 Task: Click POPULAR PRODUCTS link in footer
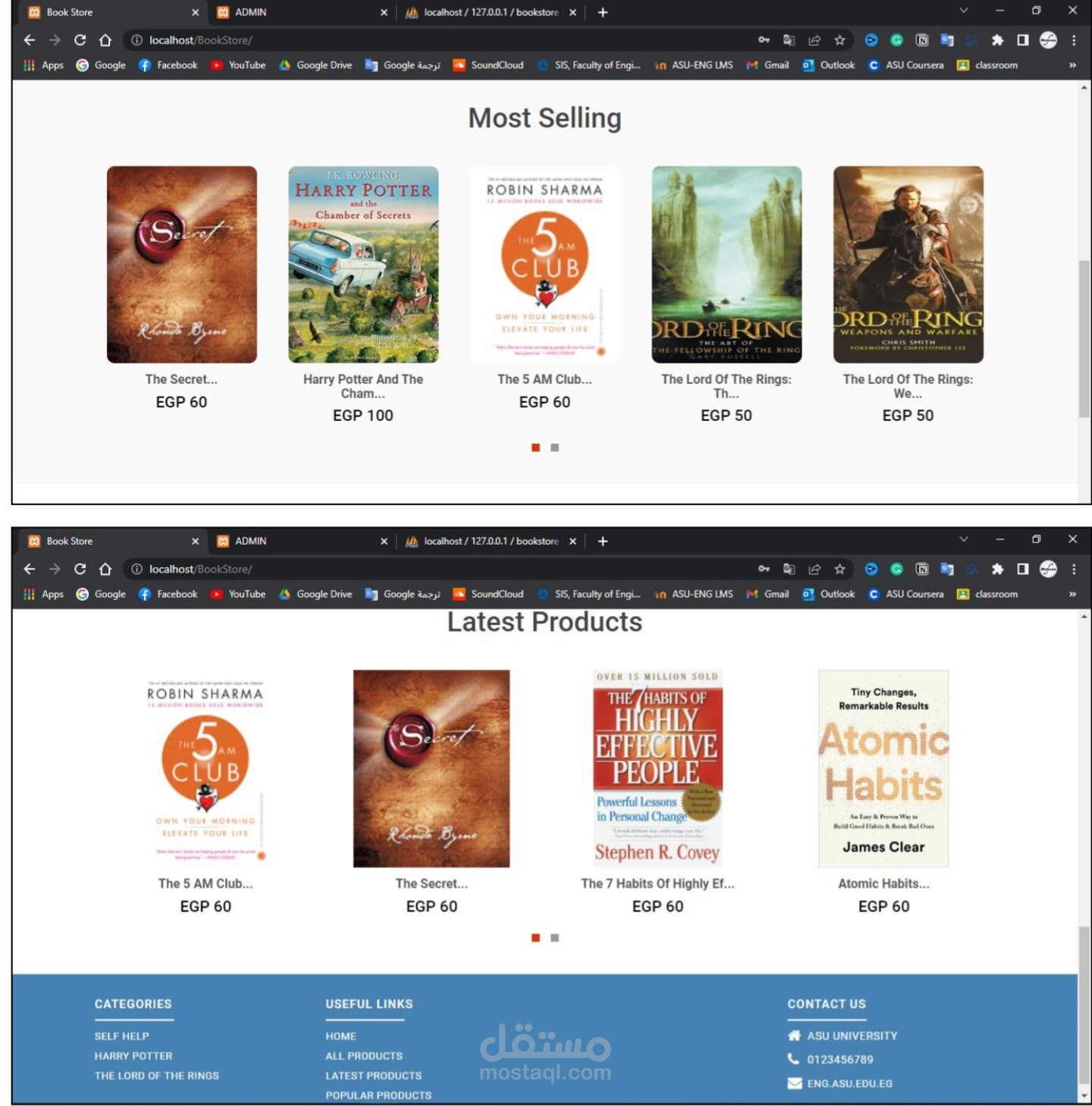tap(378, 1095)
